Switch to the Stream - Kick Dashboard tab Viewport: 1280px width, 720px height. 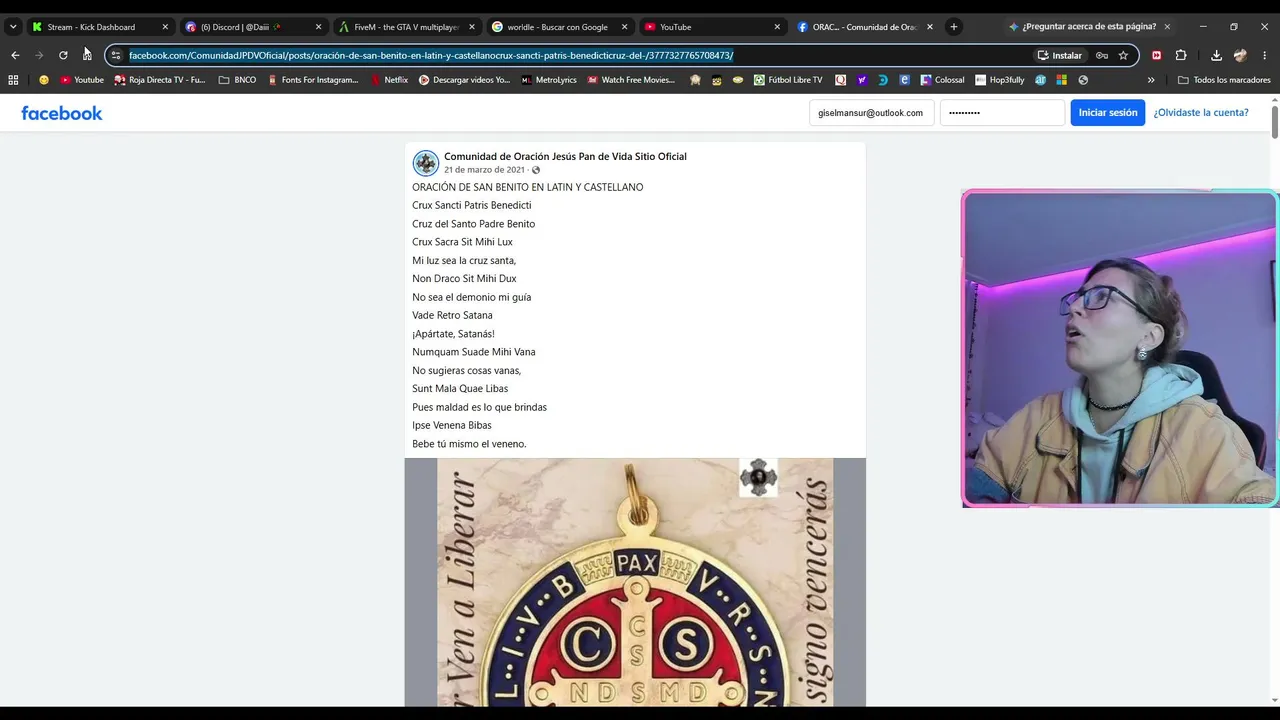(x=100, y=27)
